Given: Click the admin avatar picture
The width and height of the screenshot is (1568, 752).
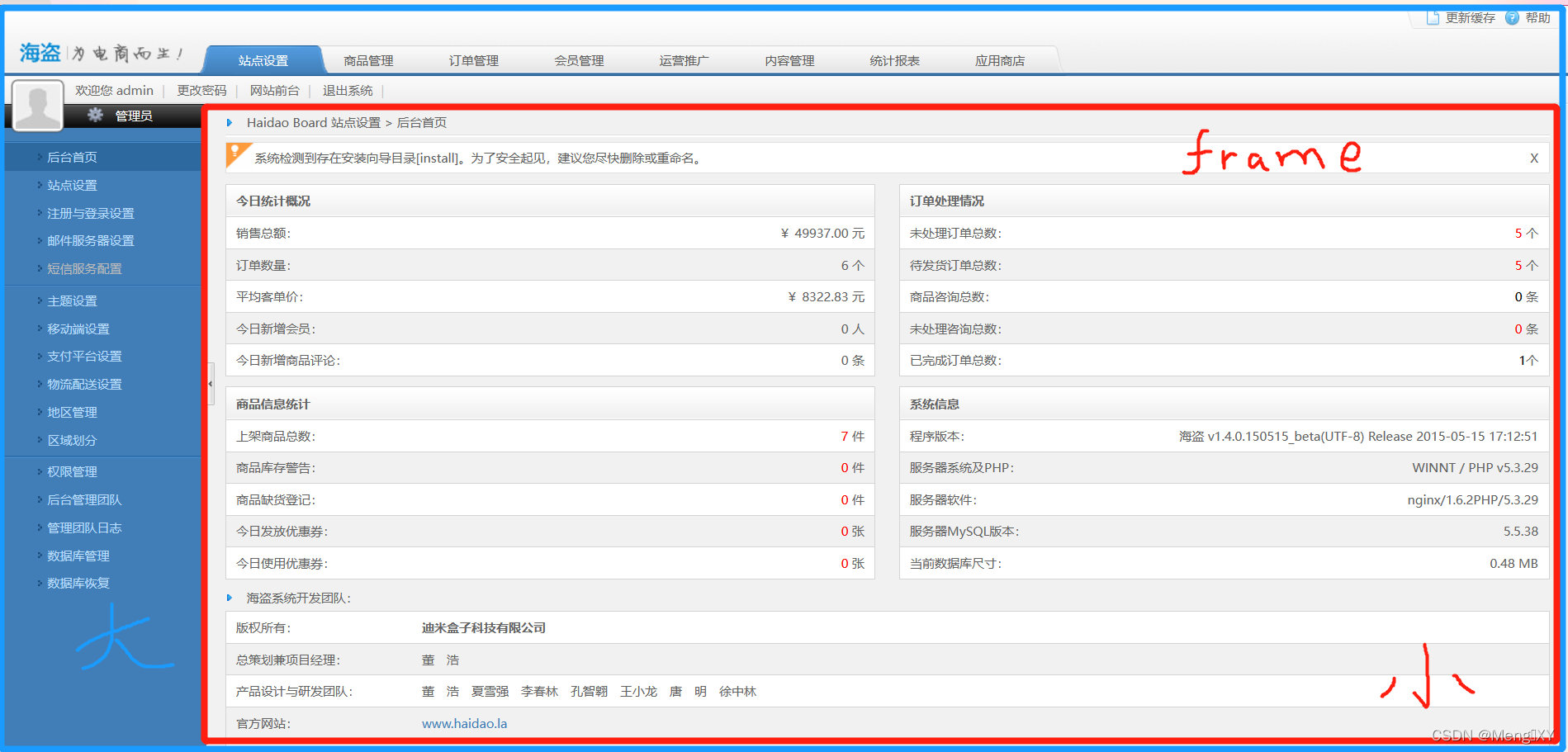Looking at the screenshot, I should pos(37,106).
